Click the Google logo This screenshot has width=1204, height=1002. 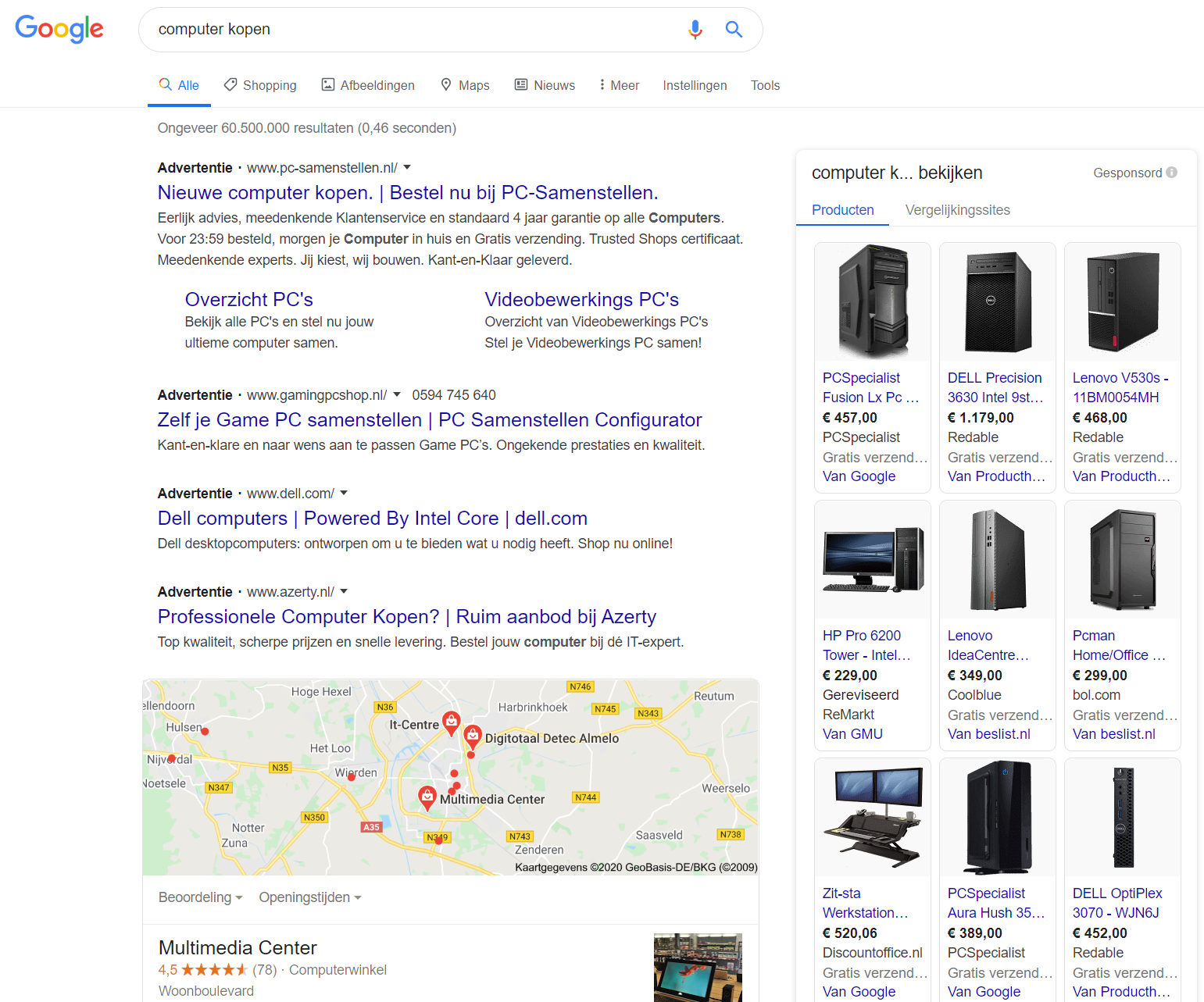click(59, 29)
